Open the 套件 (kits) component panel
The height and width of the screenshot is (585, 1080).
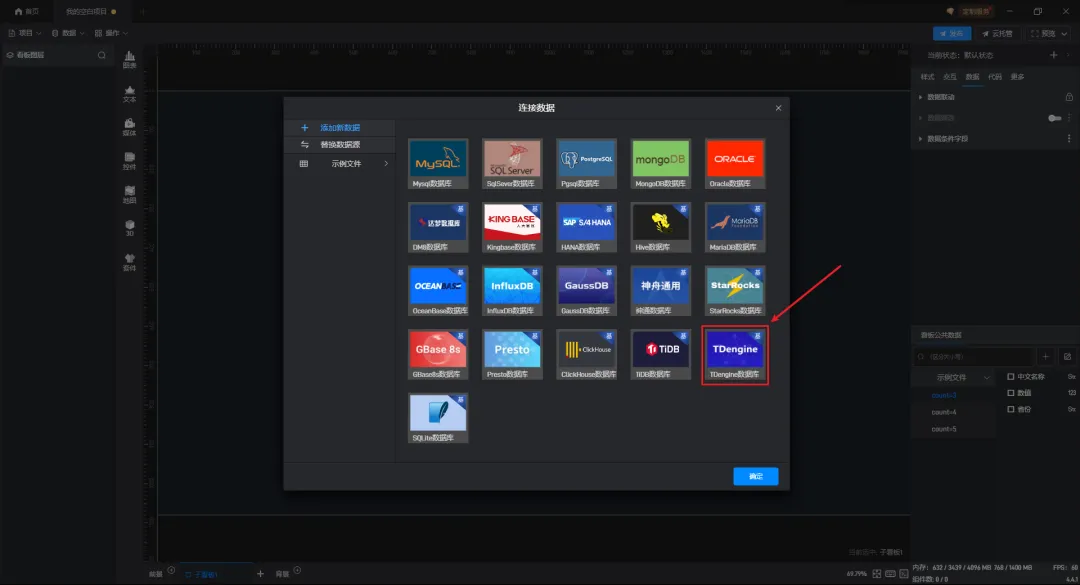click(129, 263)
